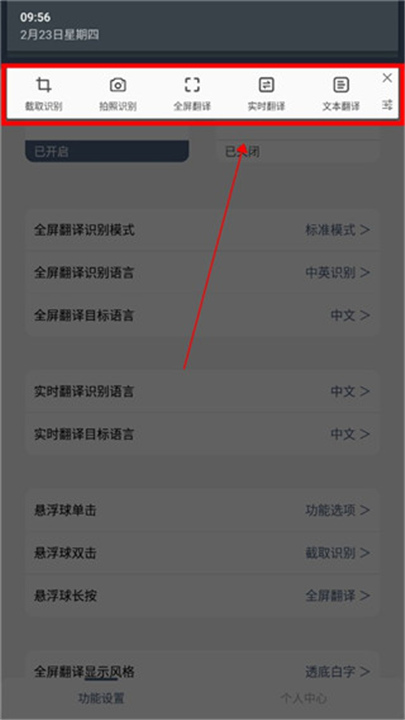The height and width of the screenshot is (720, 405).
Task: Select 实时翻译识别语言 row
Action: 202,391
